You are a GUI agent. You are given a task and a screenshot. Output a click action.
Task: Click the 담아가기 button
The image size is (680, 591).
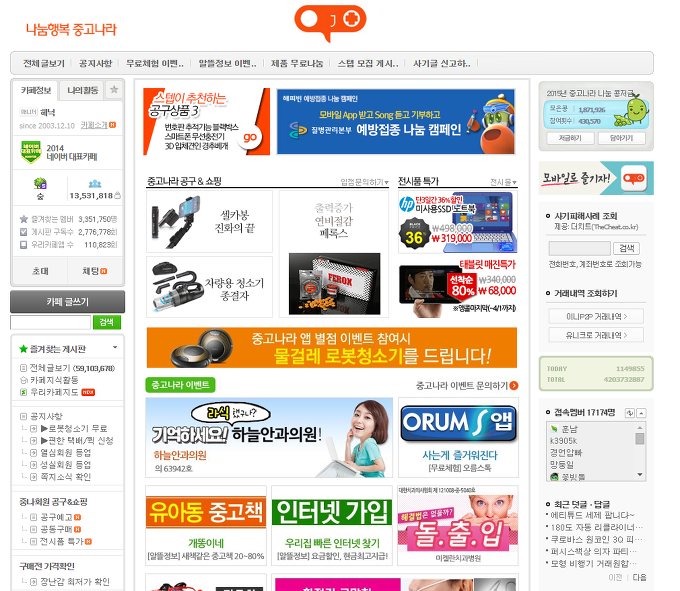pyautogui.click(x=621, y=138)
